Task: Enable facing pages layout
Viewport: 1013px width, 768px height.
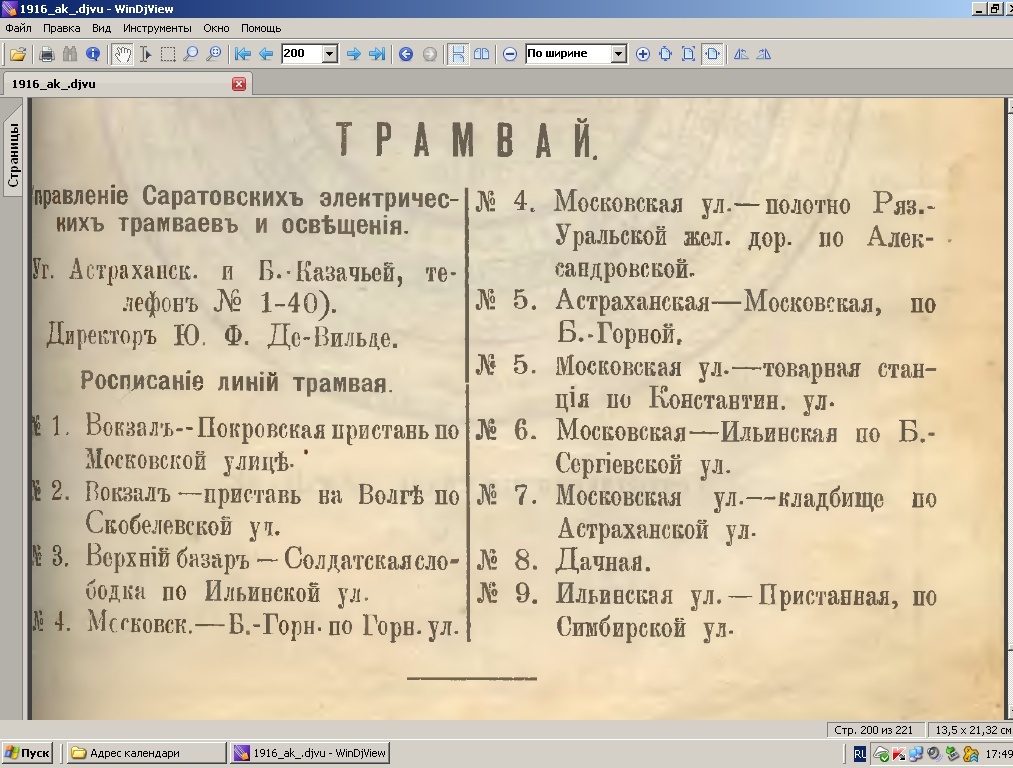Action: click(x=481, y=54)
